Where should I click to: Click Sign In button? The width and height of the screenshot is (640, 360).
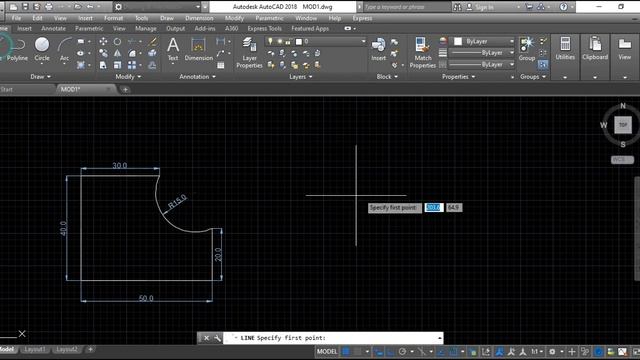(x=480, y=7)
